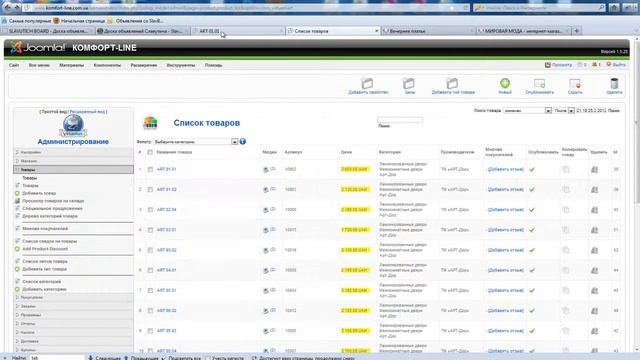Tick the checkbox in product row 4

point(150,230)
